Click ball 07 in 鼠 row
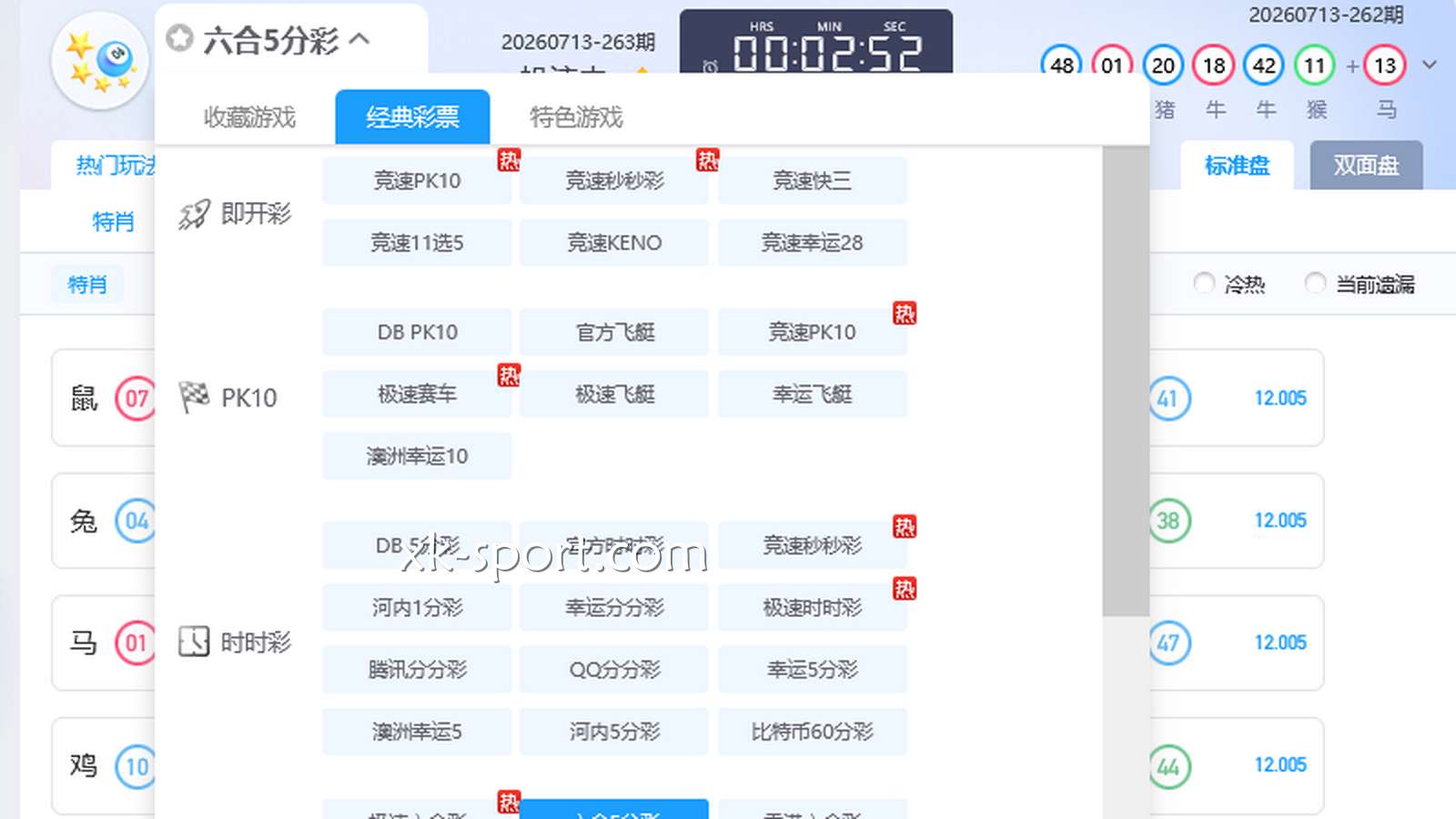1456x819 pixels. pos(136,398)
